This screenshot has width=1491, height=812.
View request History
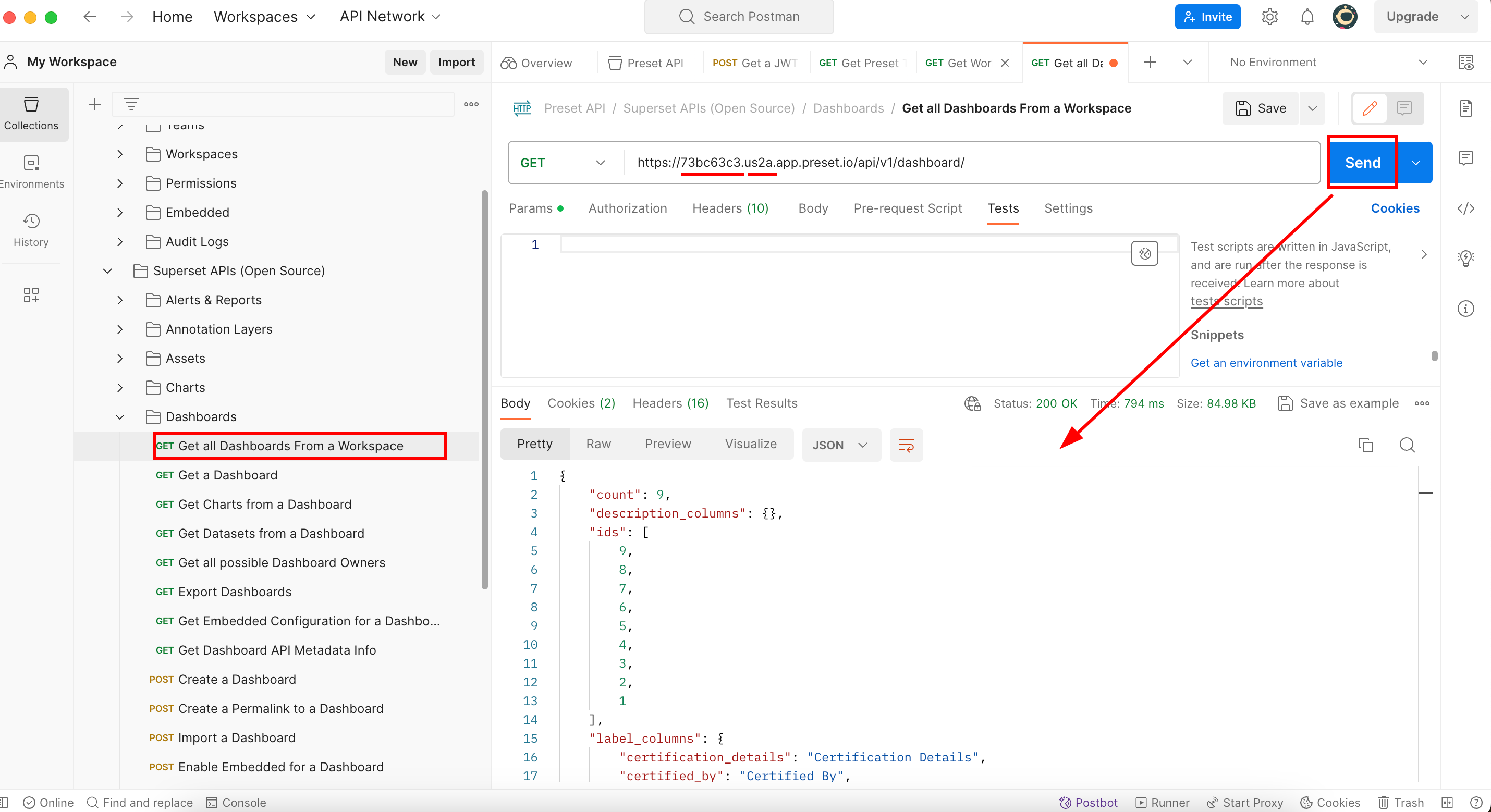click(31, 230)
